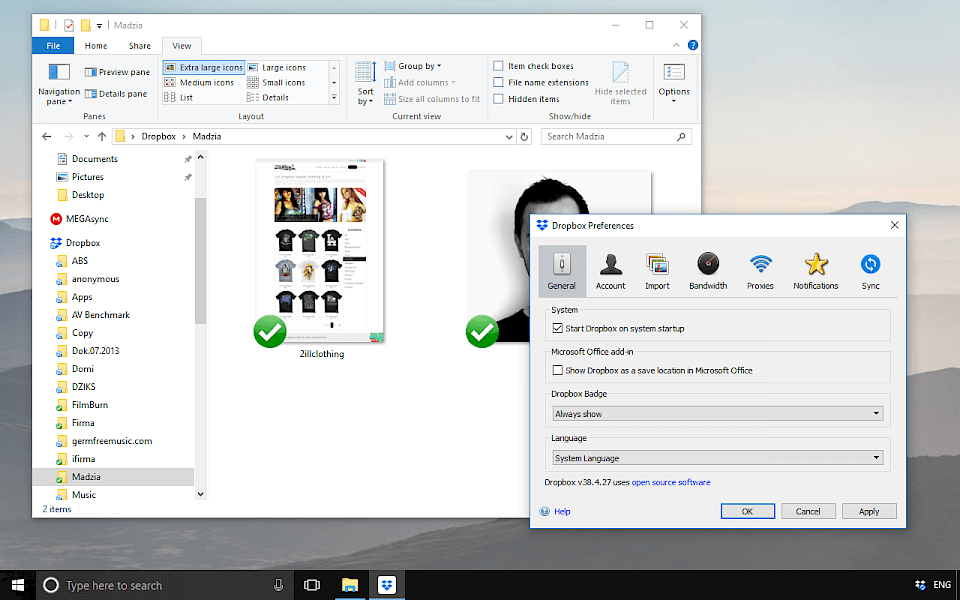
Task: Open the Import preferences tab
Action: 657,271
